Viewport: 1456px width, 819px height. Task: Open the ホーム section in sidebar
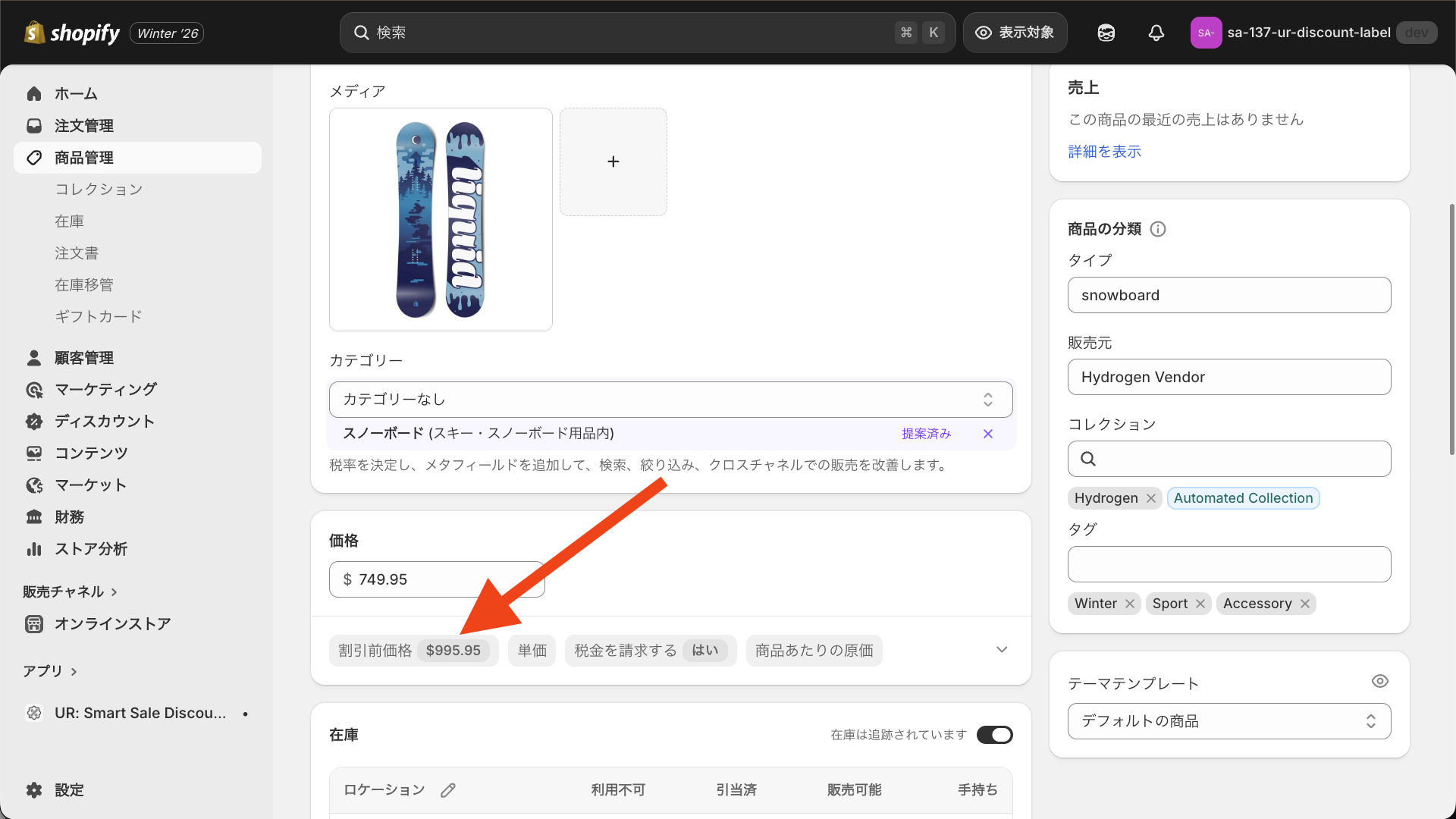point(75,93)
